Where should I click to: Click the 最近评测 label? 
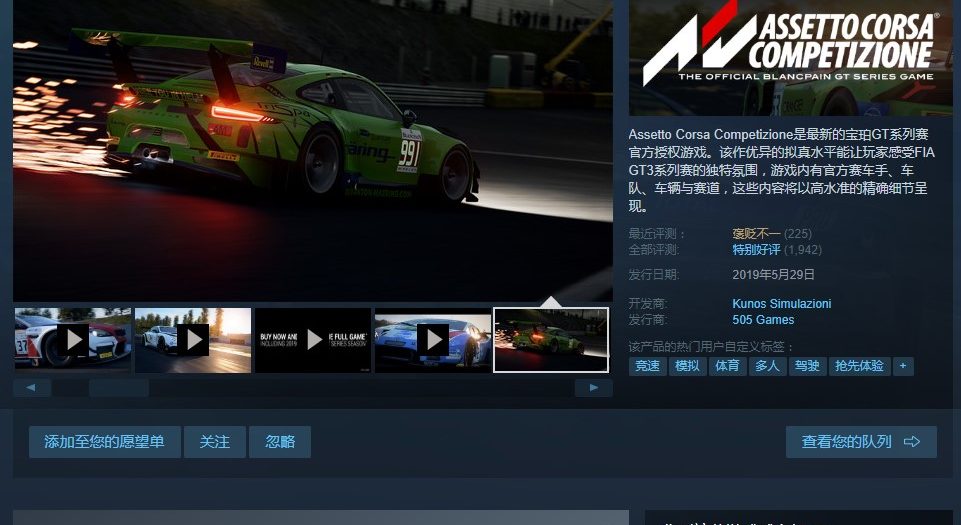(x=657, y=234)
